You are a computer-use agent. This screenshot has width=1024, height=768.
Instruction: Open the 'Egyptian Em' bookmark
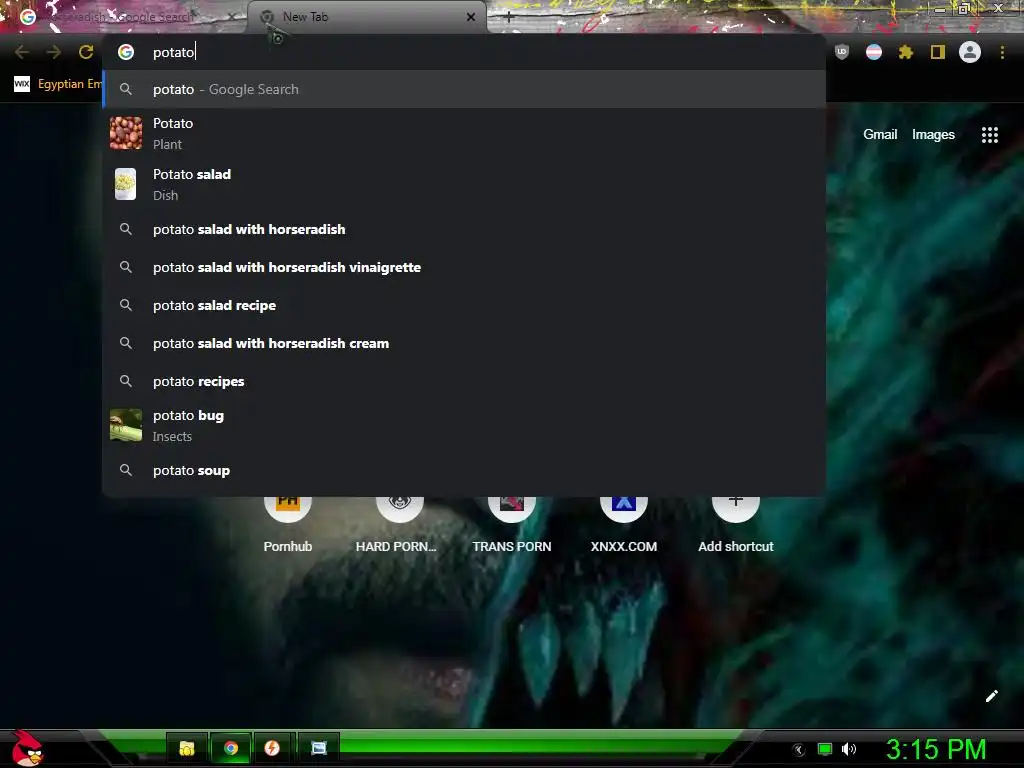(x=57, y=84)
